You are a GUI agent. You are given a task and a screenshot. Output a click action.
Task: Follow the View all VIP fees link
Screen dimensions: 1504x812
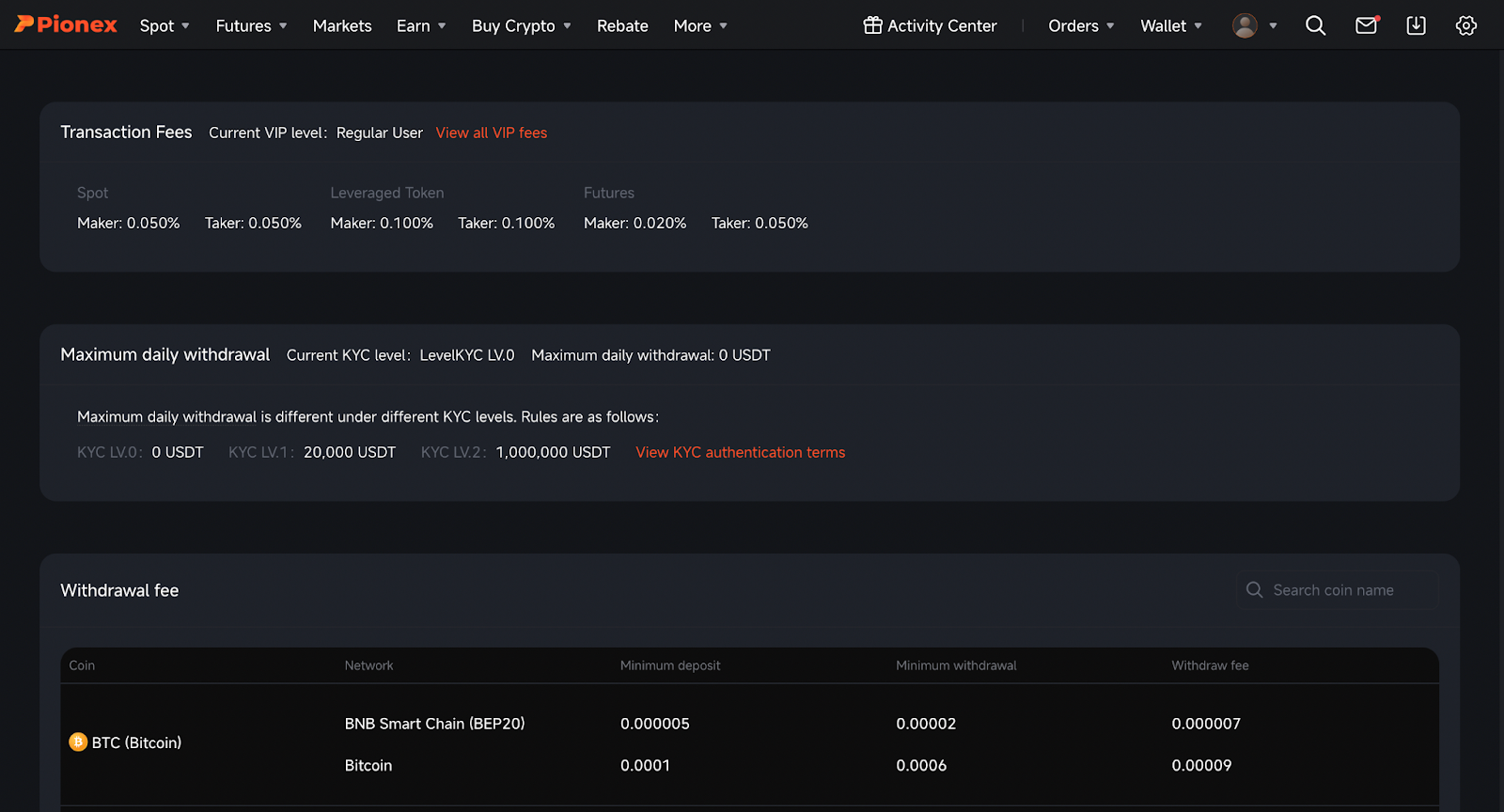click(x=491, y=133)
